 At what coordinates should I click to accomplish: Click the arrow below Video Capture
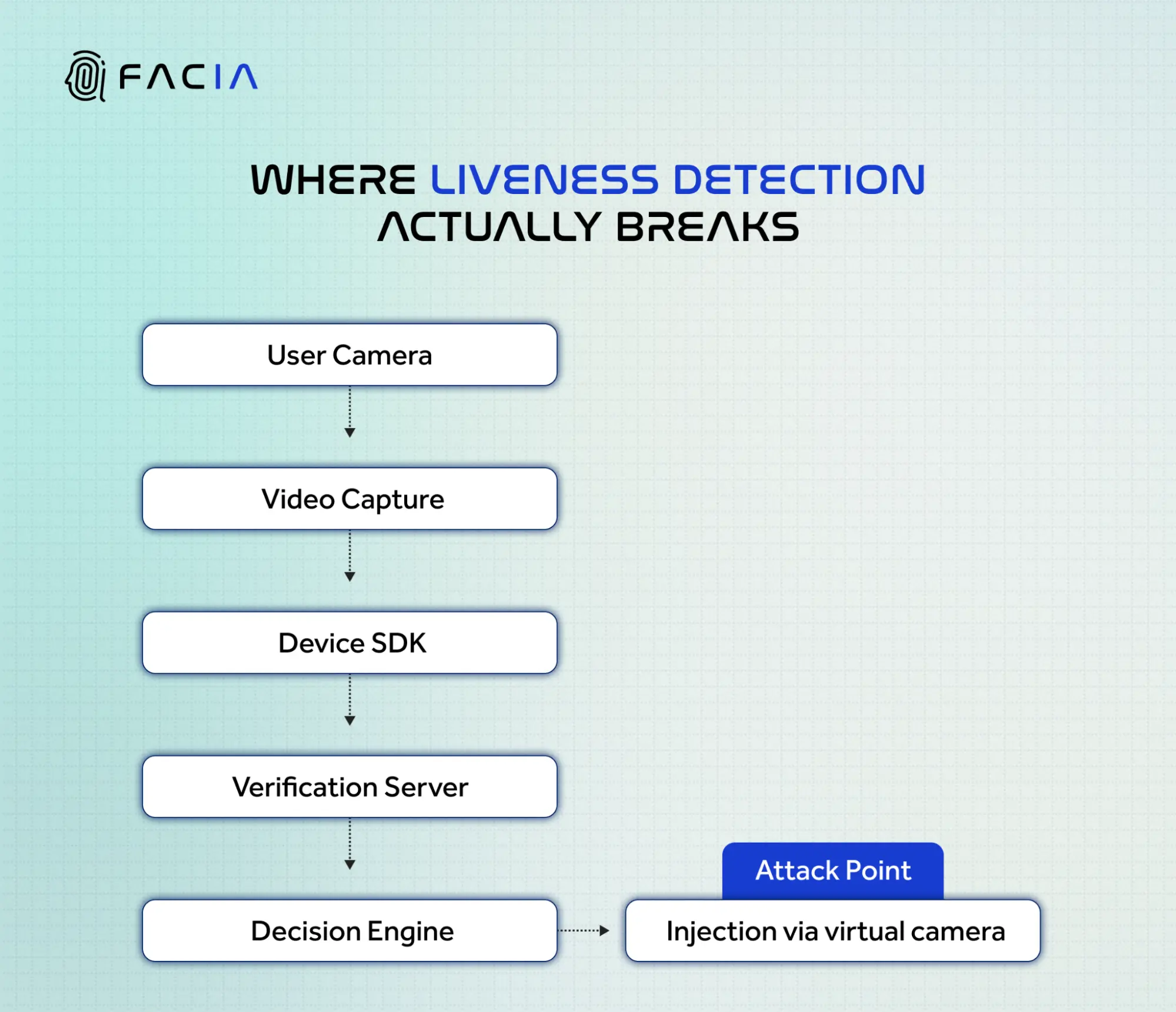(x=349, y=556)
